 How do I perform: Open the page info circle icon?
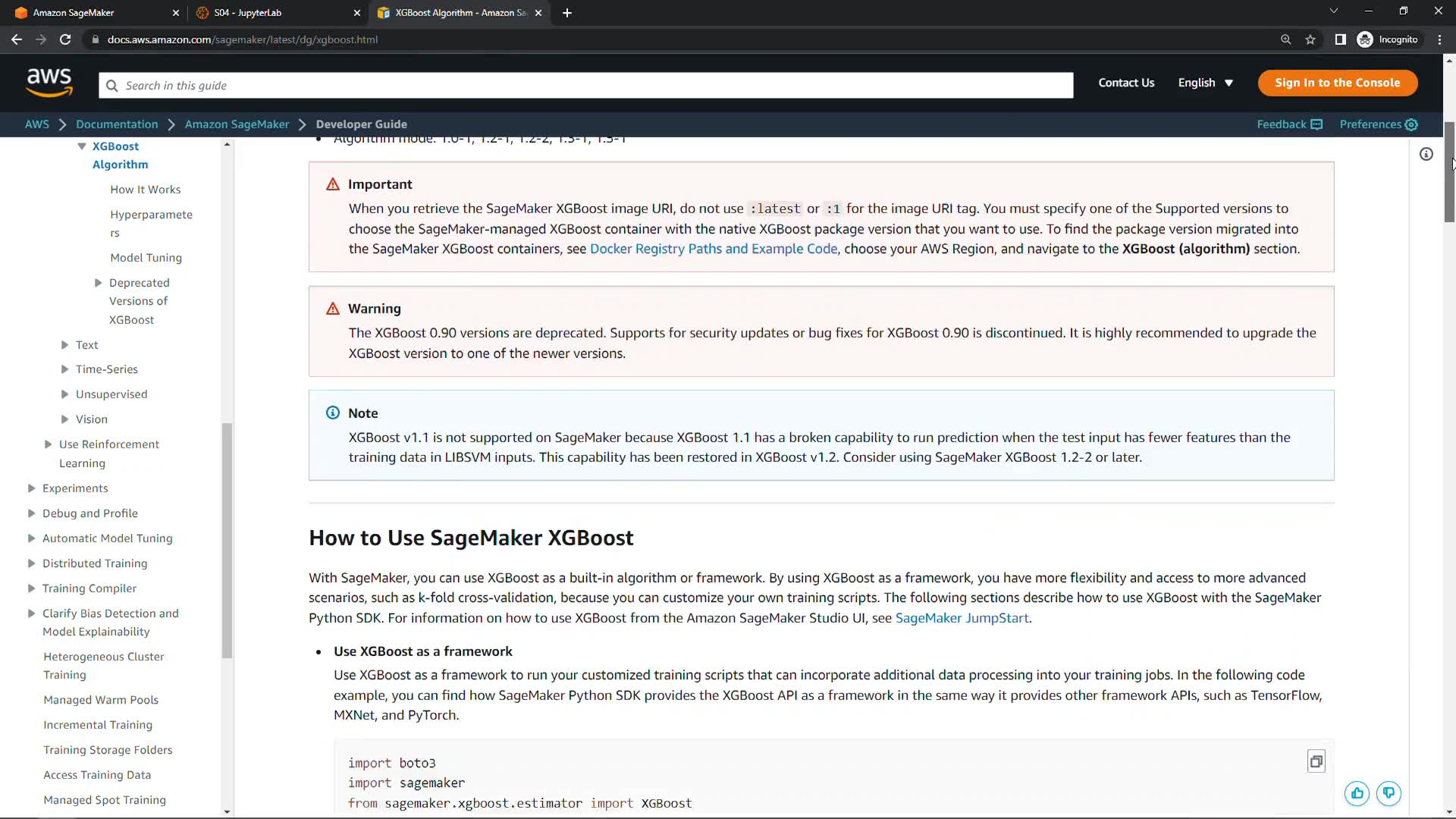[1426, 155]
